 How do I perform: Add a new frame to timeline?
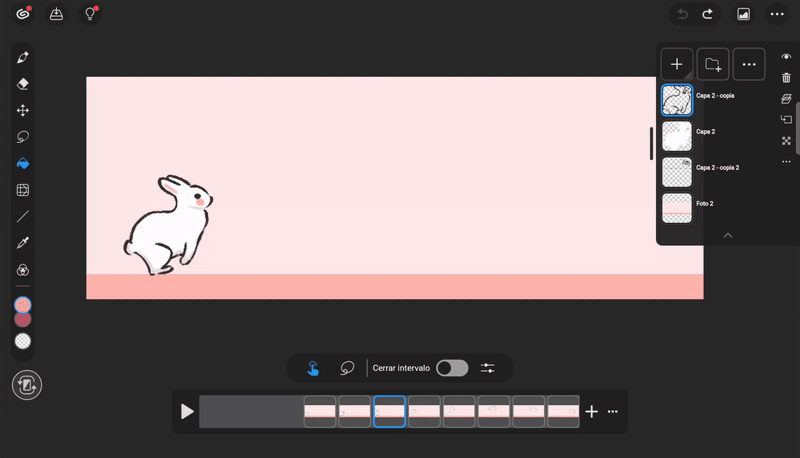591,412
